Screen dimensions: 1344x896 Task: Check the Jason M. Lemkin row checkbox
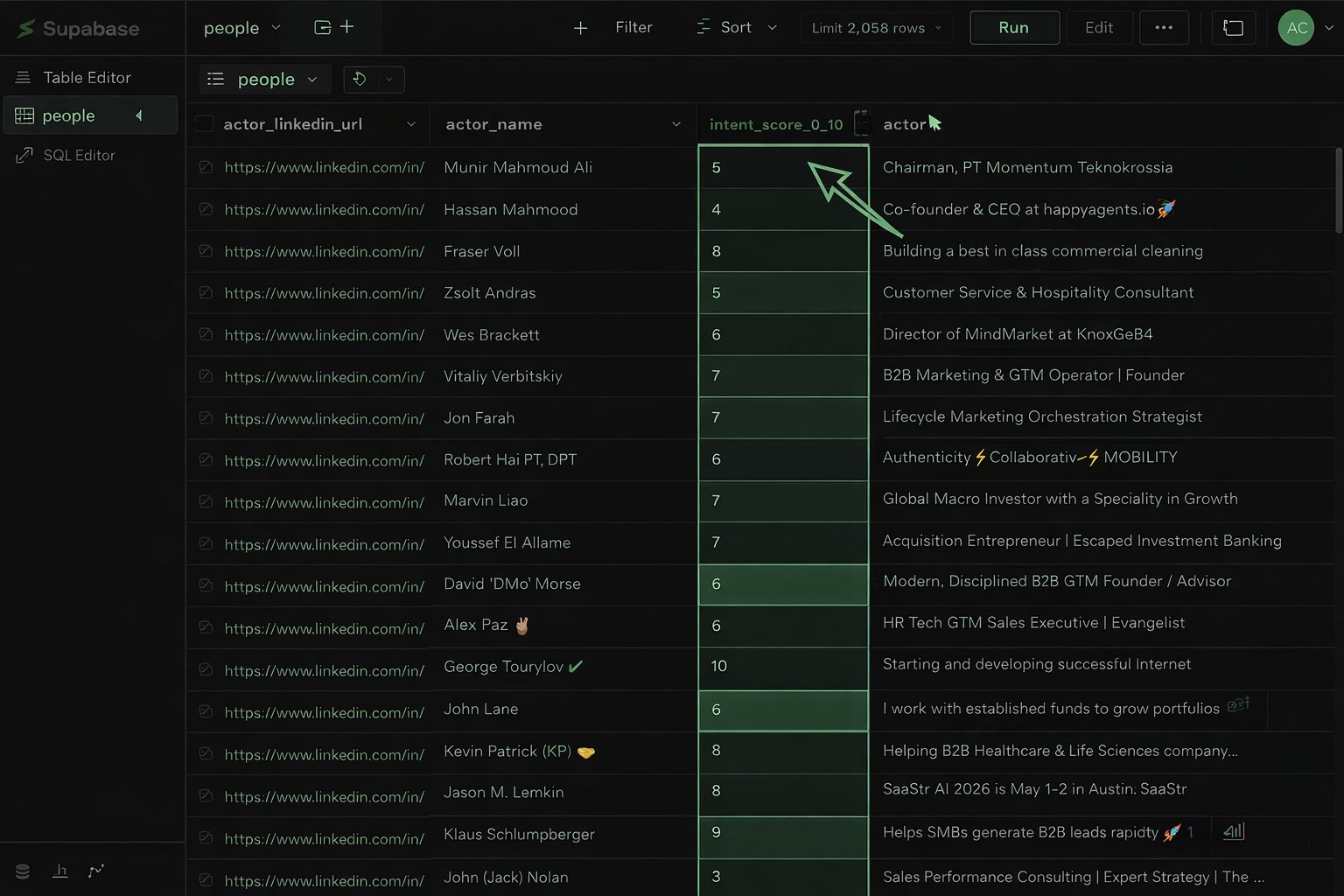pos(206,795)
